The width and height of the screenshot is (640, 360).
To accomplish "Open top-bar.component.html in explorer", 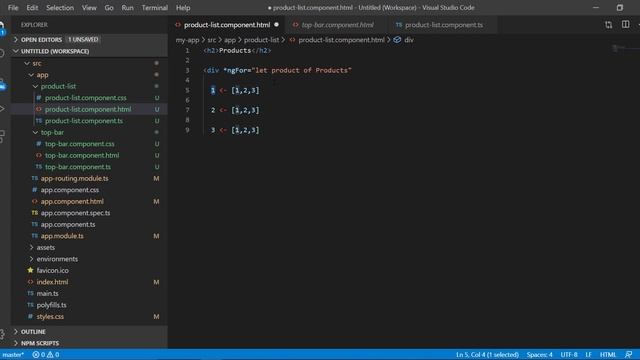I will point(82,155).
